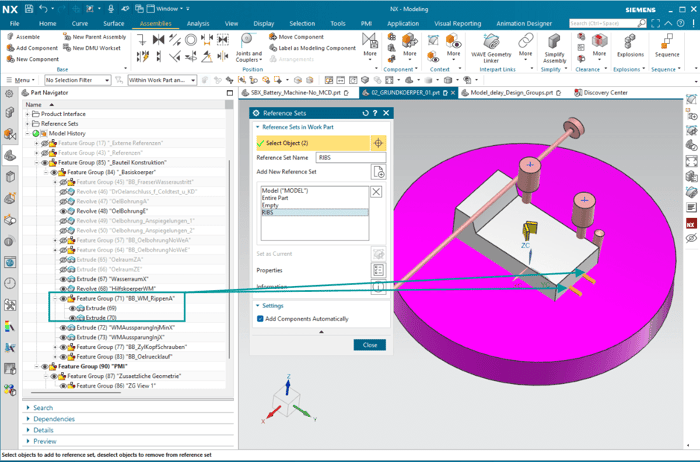Open History clock icon in resource bar

point(10,283)
